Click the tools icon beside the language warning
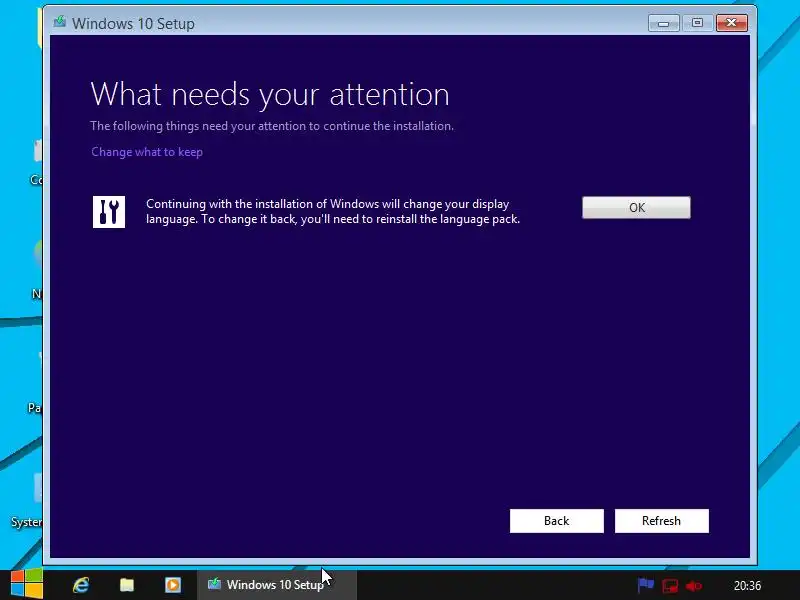This screenshot has height=600, width=800. pos(109,212)
